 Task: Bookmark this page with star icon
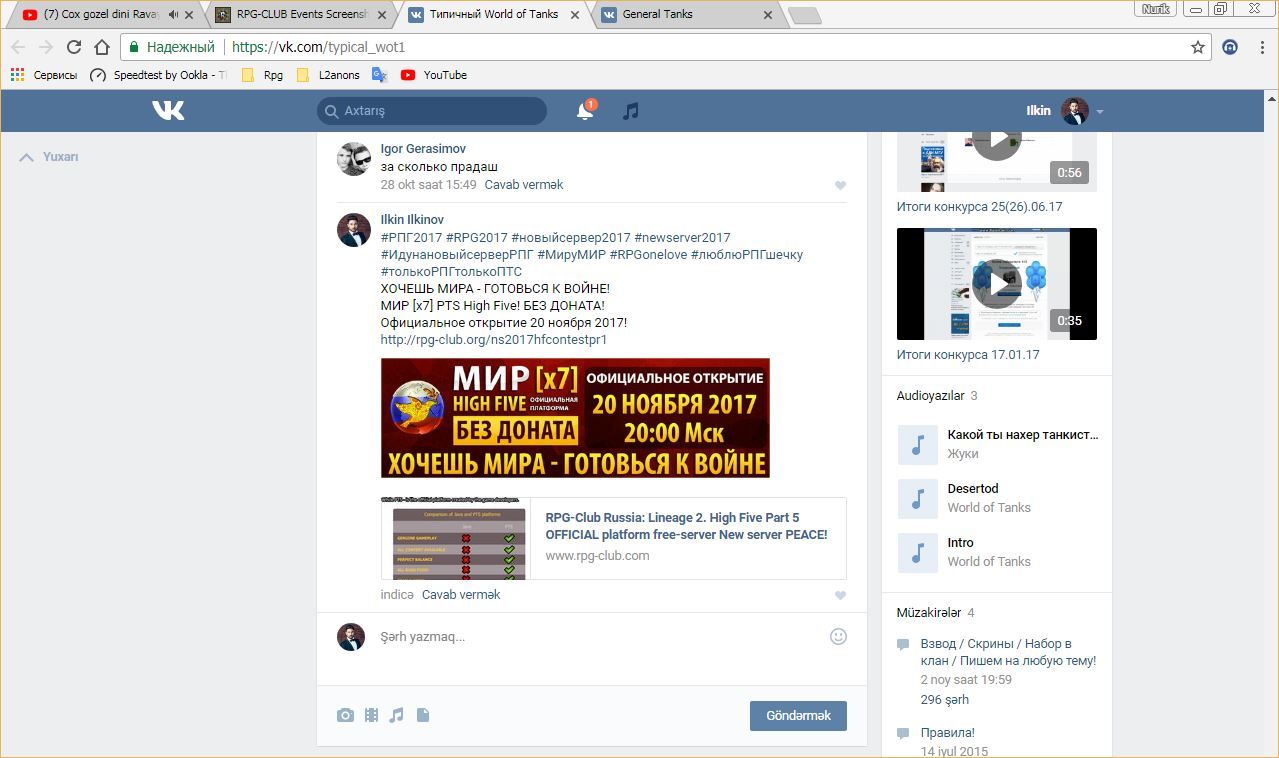(x=1197, y=47)
